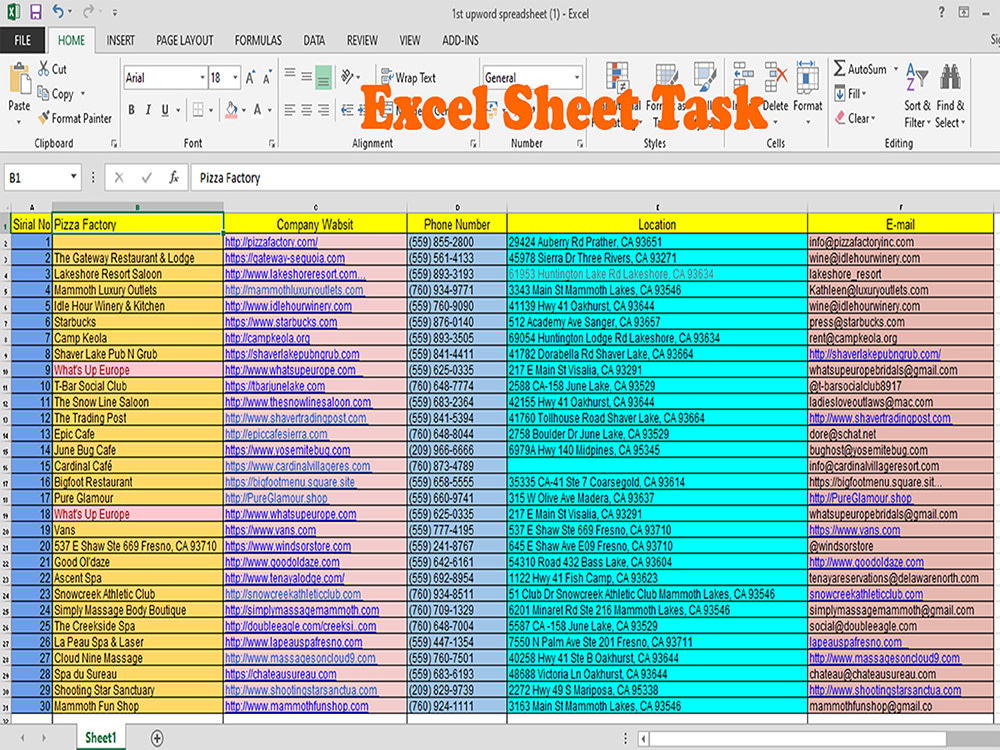Open the Font dialog launcher
The image size is (1000, 750).
point(272,144)
